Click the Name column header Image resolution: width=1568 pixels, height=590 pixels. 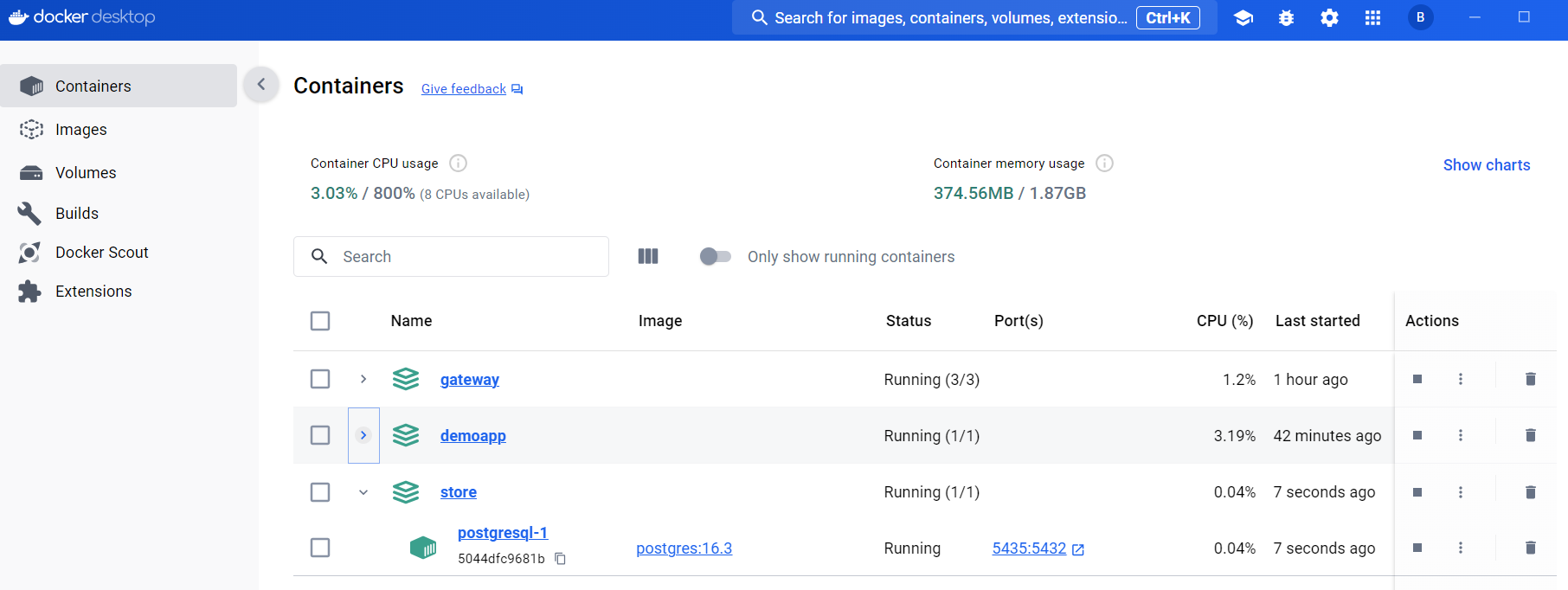coord(411,321)
